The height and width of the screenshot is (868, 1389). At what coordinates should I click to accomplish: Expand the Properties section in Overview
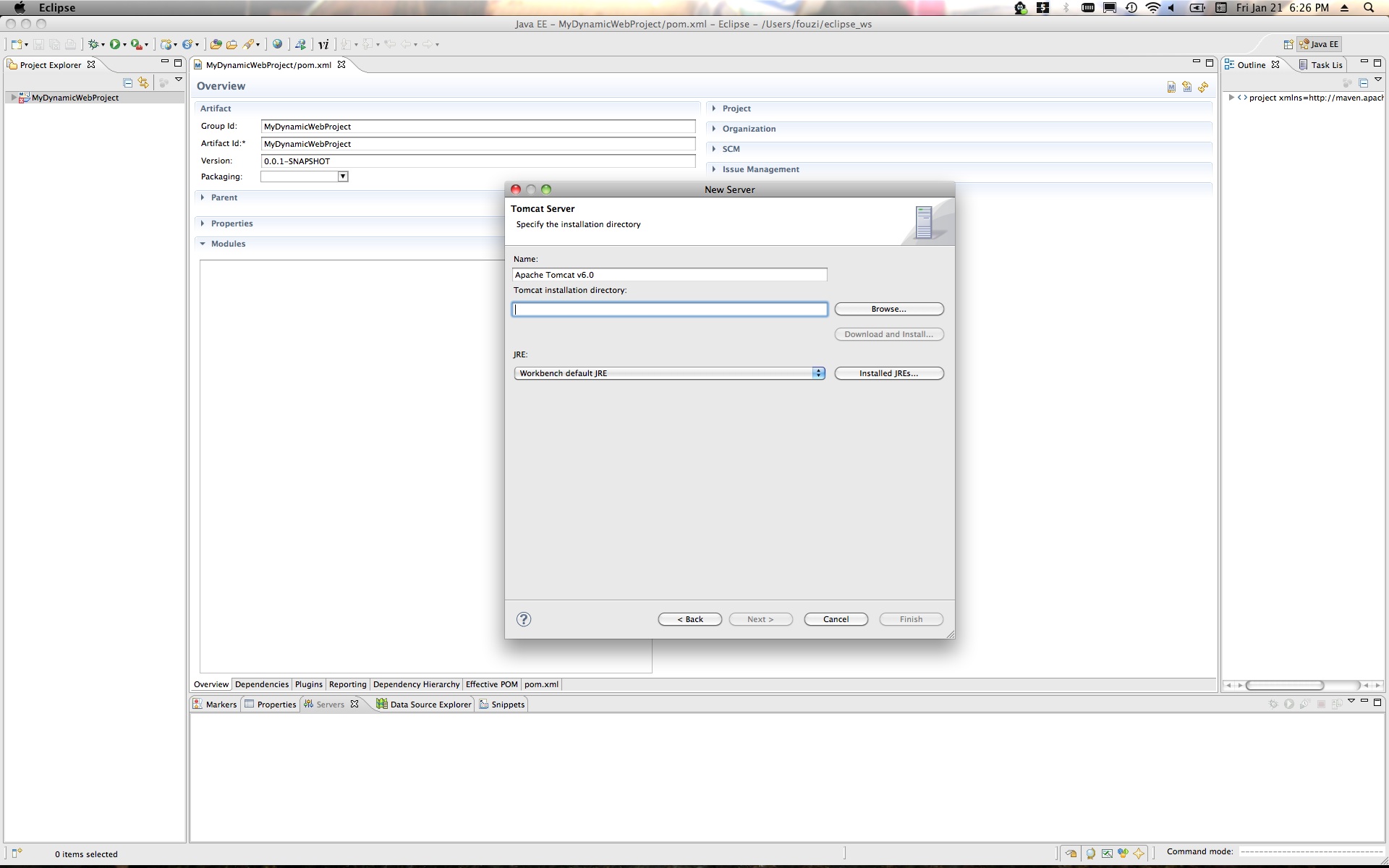[x=203, y=224]
